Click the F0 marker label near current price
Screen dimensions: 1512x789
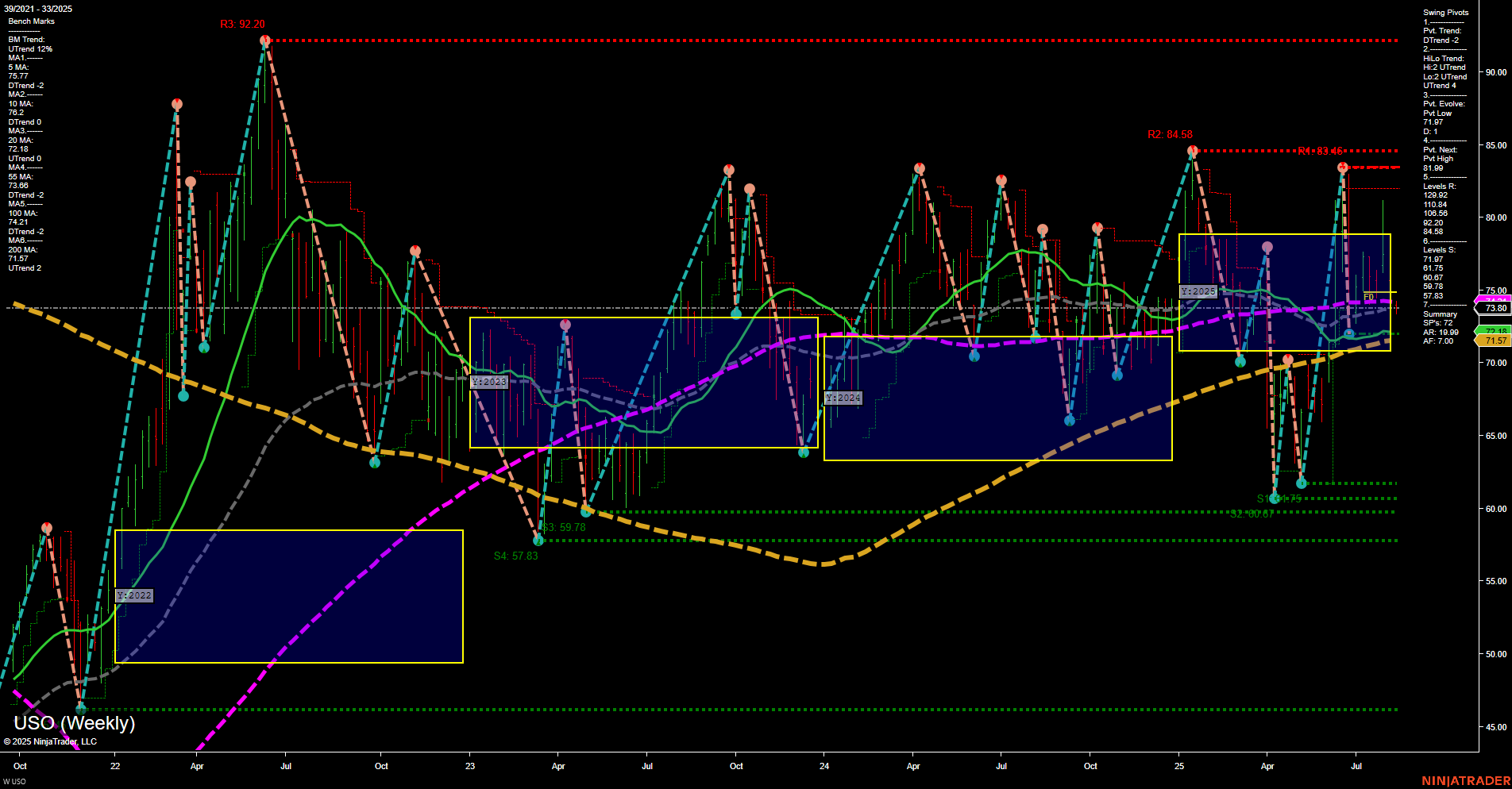click(1367, 298)
